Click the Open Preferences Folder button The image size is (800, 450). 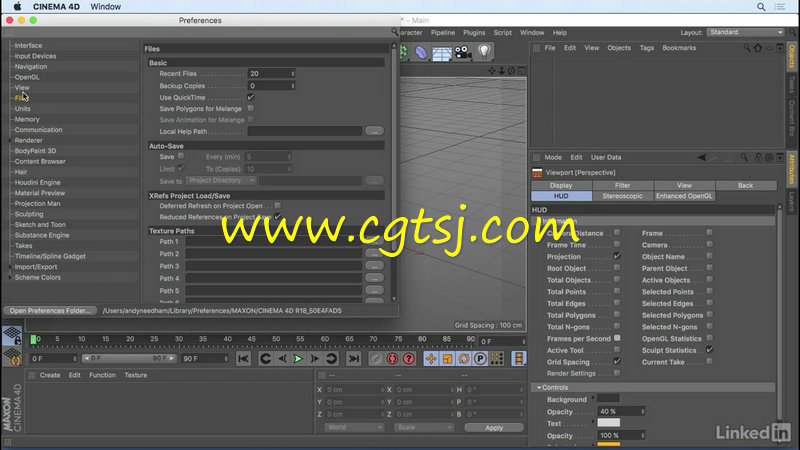(50, 311)
